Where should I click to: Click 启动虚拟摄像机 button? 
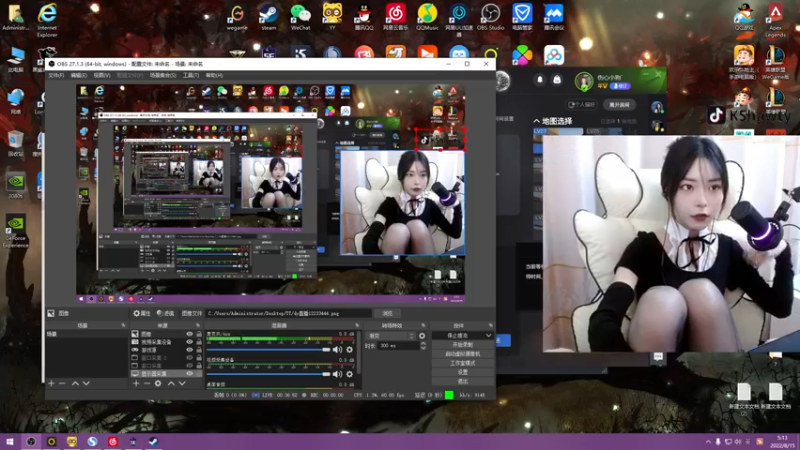[x=463, y=354]
